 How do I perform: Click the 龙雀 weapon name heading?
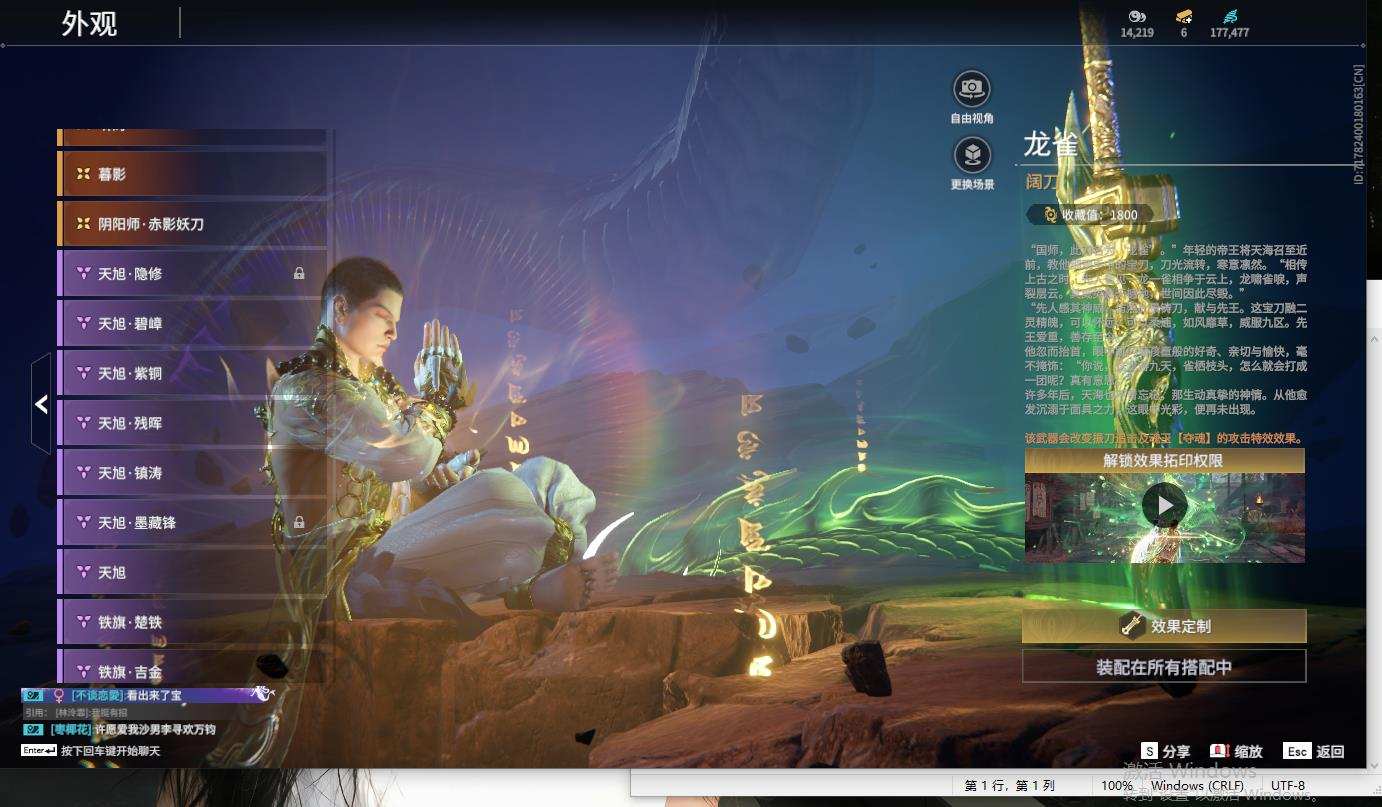[1051, 144]
